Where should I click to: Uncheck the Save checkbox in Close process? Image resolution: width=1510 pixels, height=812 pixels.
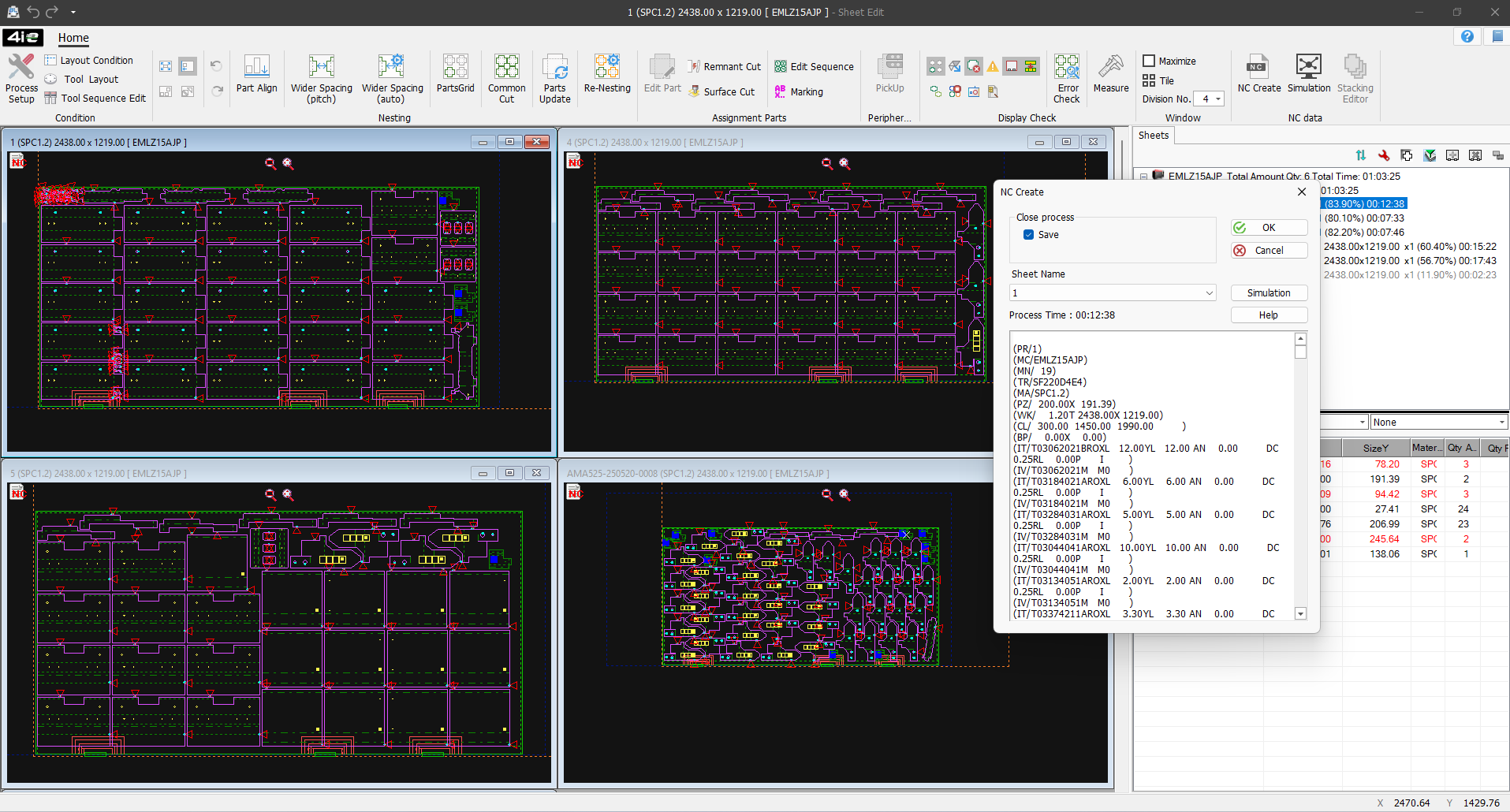(x=1029, y=235)
